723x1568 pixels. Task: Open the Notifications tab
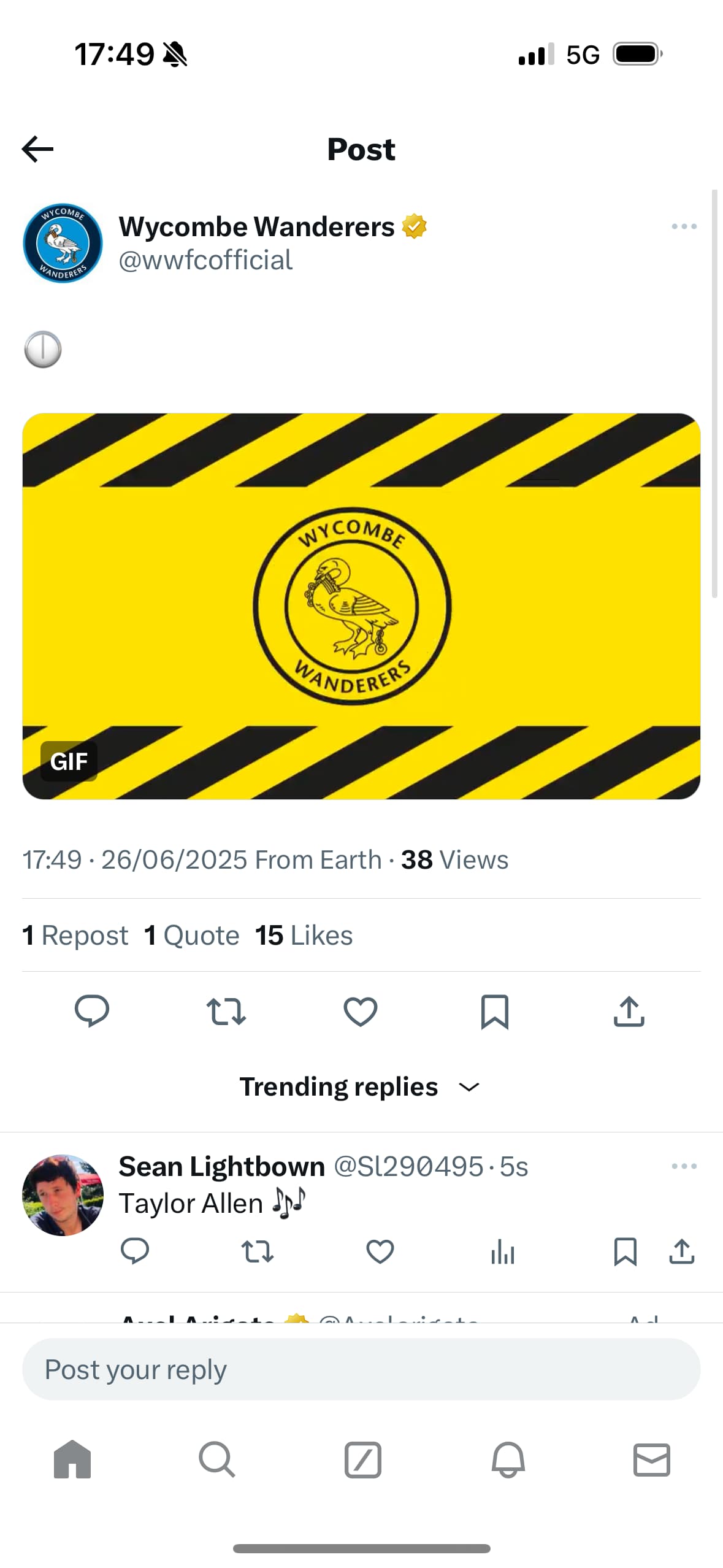[x=508, y=1459]
